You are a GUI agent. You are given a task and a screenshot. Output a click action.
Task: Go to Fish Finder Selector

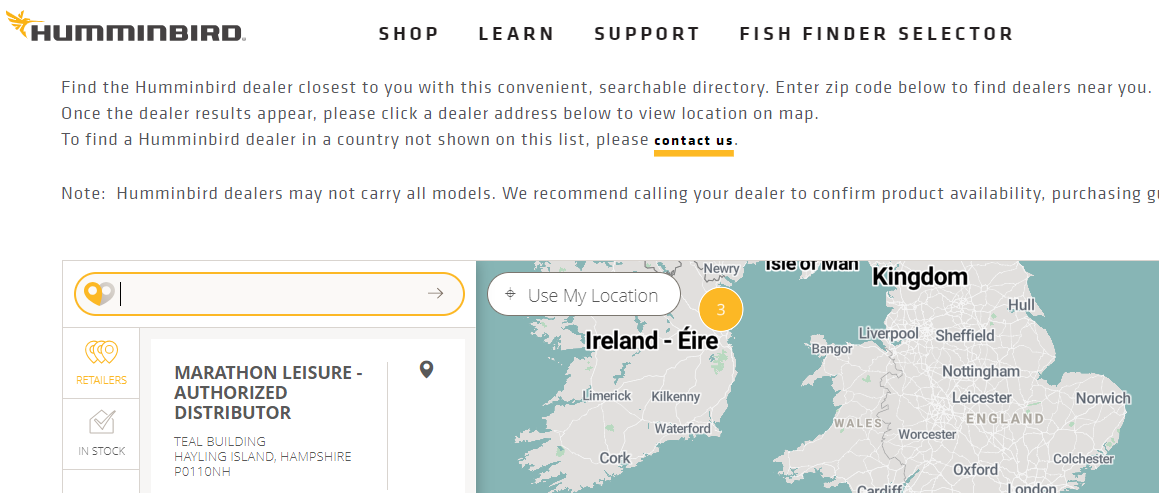click(876, 34)
